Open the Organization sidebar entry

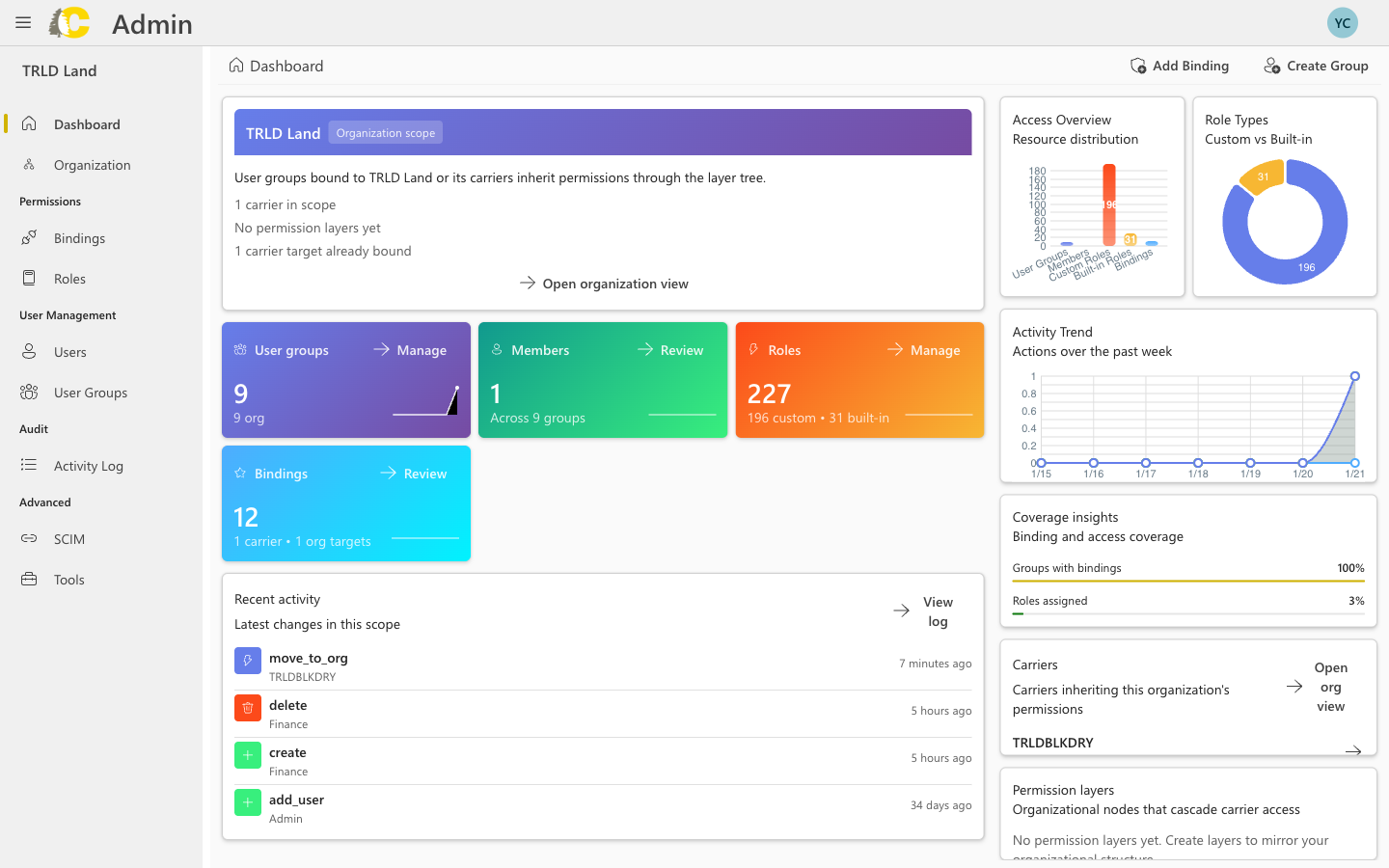28,164
